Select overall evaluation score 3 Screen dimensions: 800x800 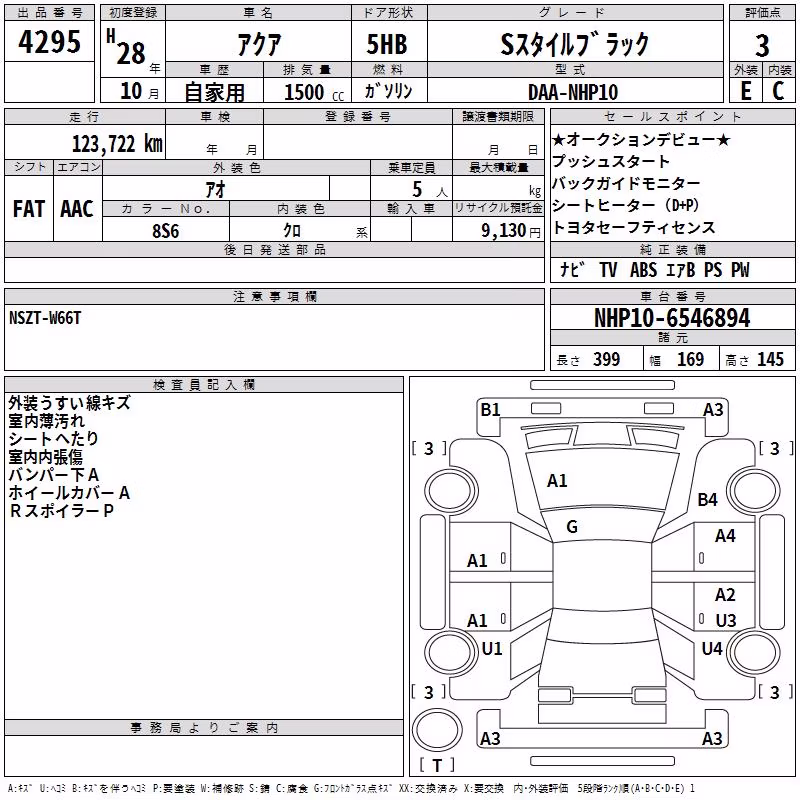(762, 46)
